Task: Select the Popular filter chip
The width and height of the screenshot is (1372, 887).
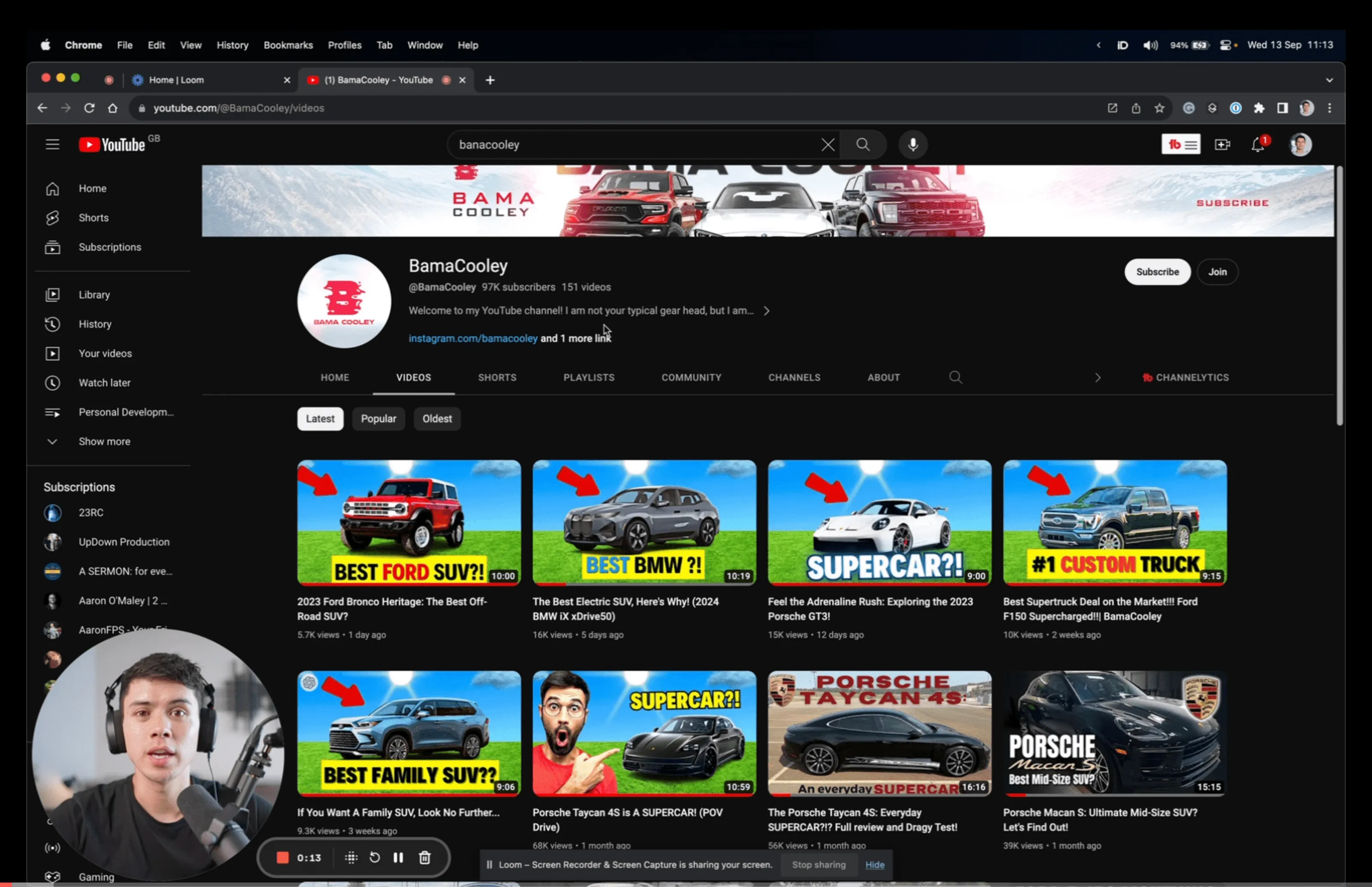Action: click(379, 419)
